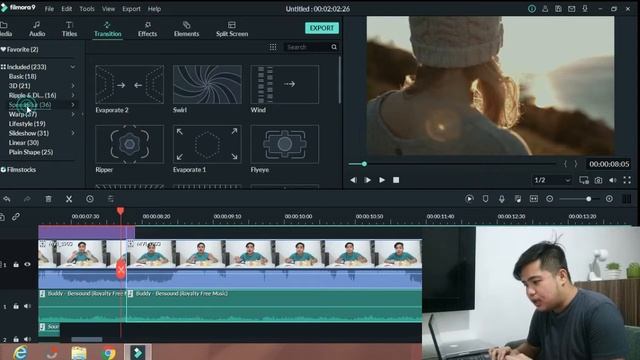The height and width of the screenshot is (360, 640).
Task: Select the Basic (18) category
Action: tap(22, 76)
